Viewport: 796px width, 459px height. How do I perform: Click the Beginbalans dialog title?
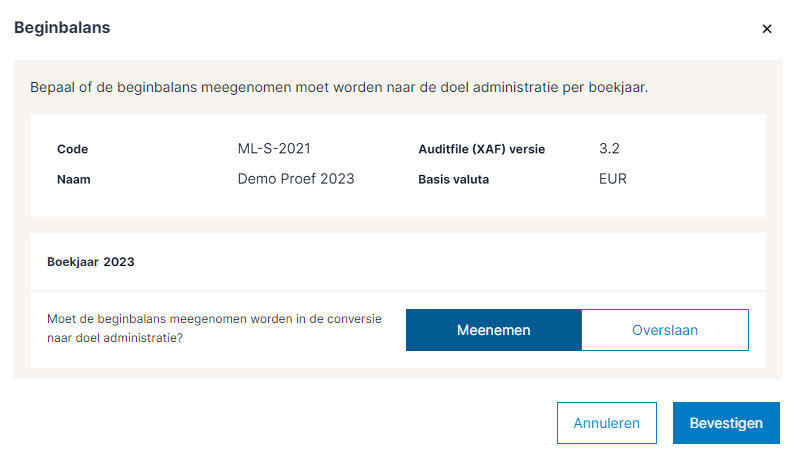click(62, 28)
